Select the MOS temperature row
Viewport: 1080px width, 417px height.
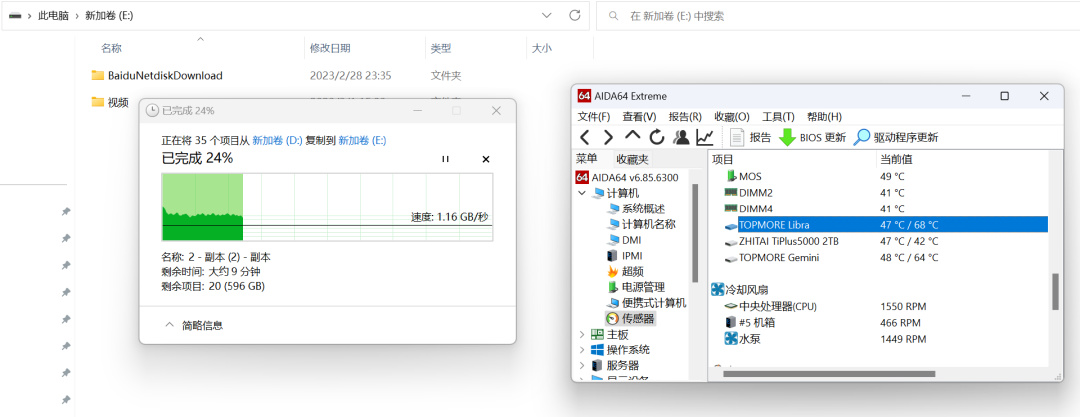click(x=878, y=176)
